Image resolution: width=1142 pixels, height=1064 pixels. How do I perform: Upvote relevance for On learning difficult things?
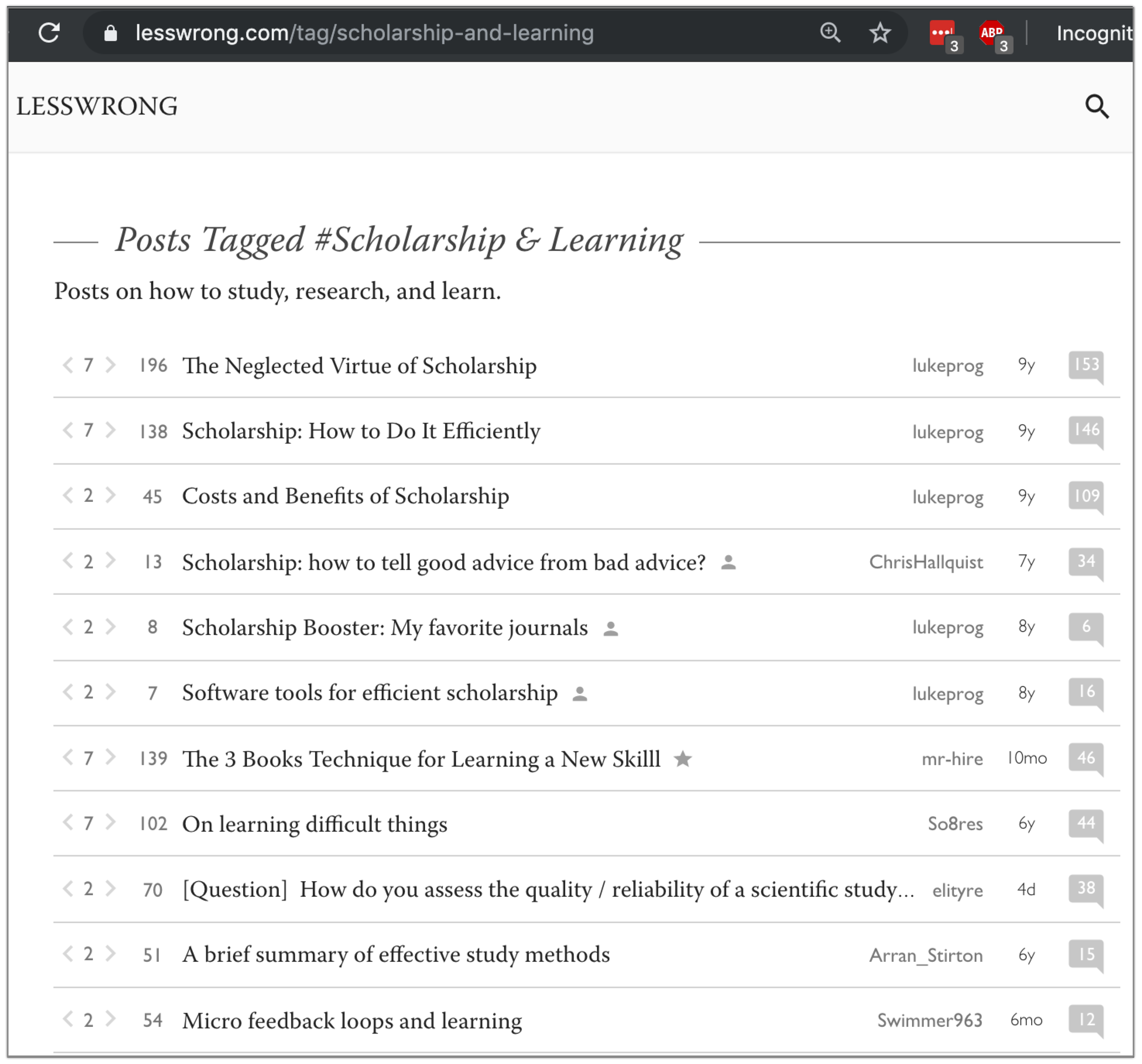[111, 823]
